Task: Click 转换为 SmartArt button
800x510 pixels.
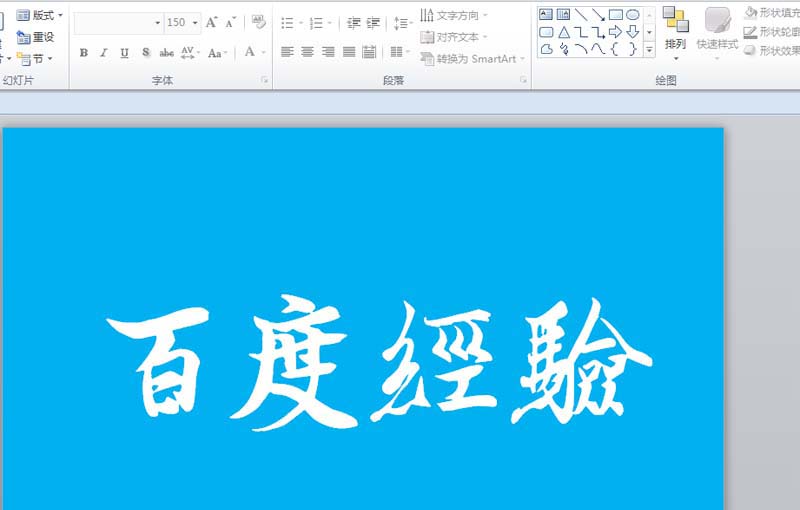Action: [x=472, y=59]
